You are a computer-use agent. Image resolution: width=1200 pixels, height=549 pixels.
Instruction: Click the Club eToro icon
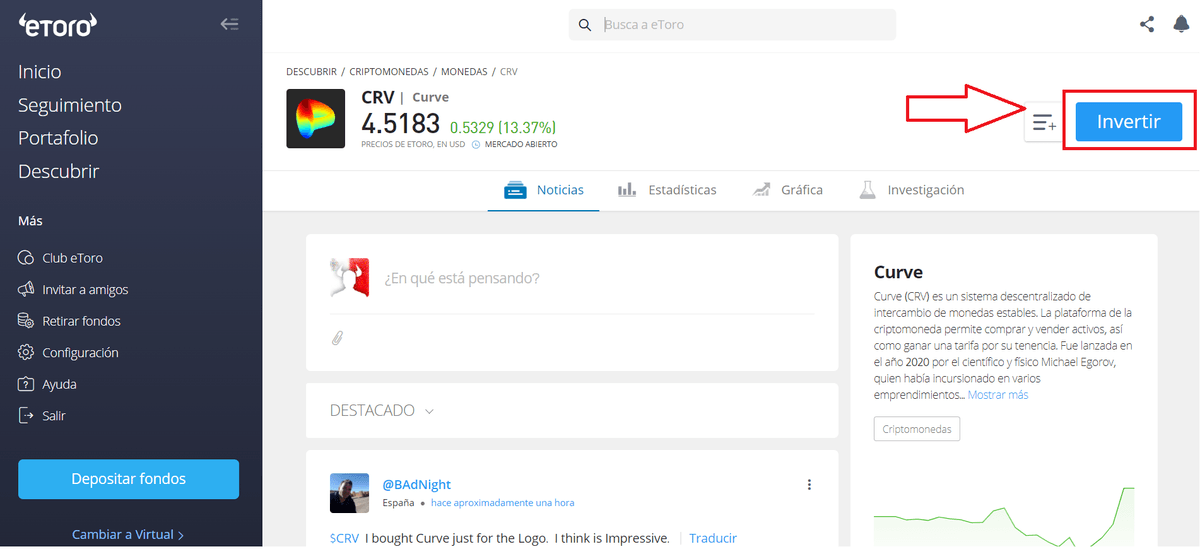(26, 258)
